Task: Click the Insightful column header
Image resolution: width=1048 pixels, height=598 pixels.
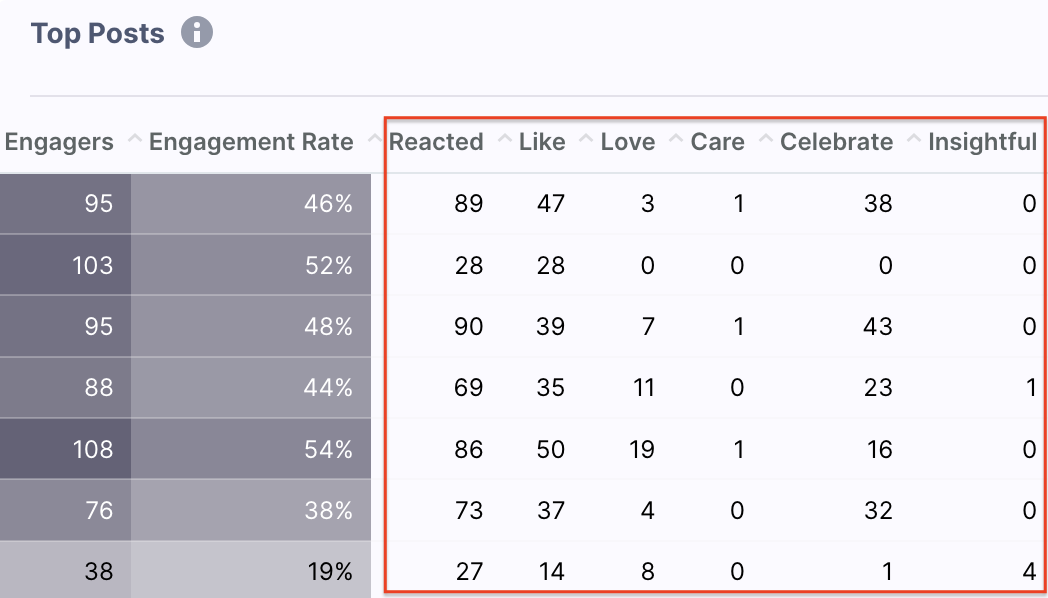Action: tap(982, 142)
